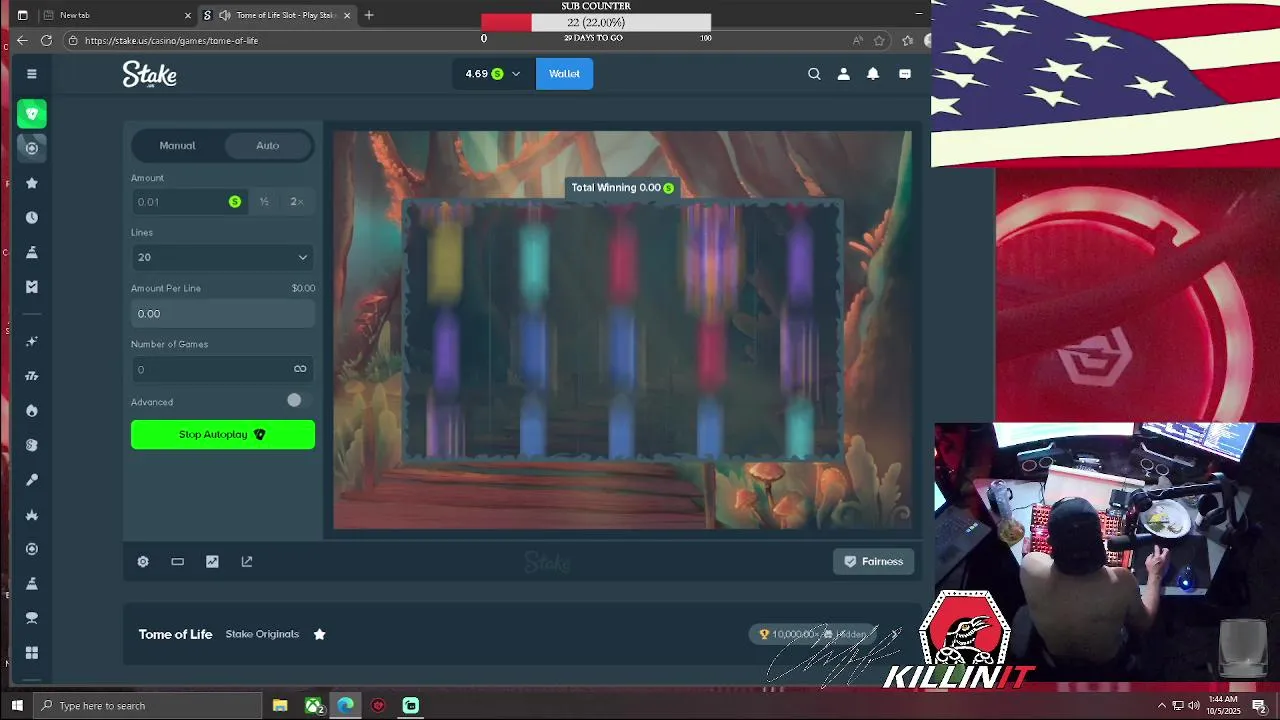Open the game settings gear below the slot

pyautogui.click(x=143, y=562)
